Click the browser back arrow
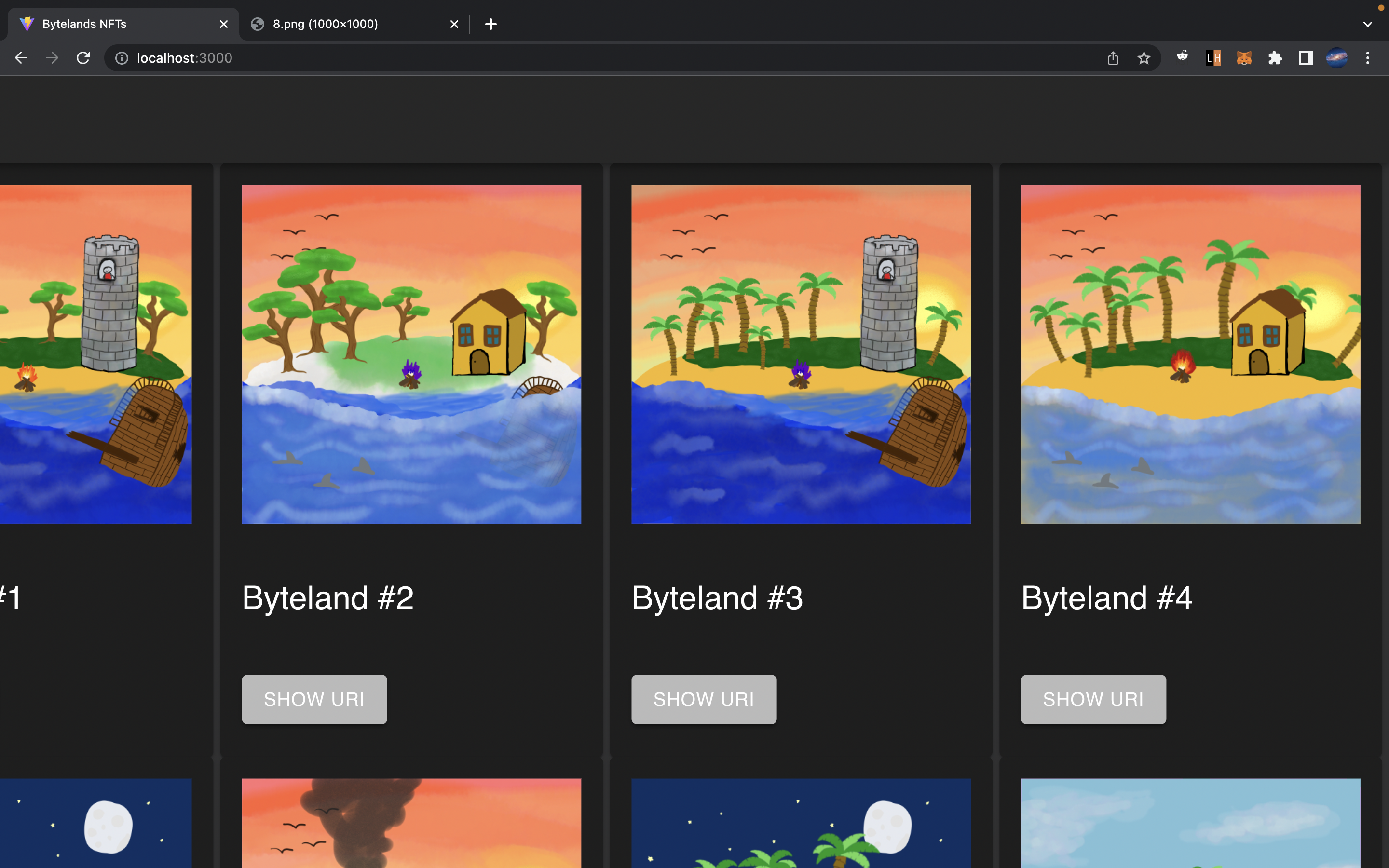 [x=21, y=58]
